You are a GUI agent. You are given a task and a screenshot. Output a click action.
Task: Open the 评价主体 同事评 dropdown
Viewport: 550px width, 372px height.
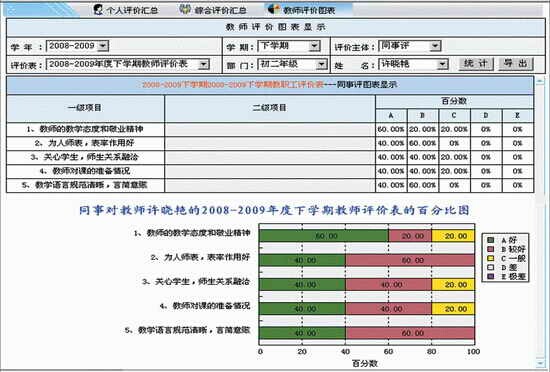410,46
